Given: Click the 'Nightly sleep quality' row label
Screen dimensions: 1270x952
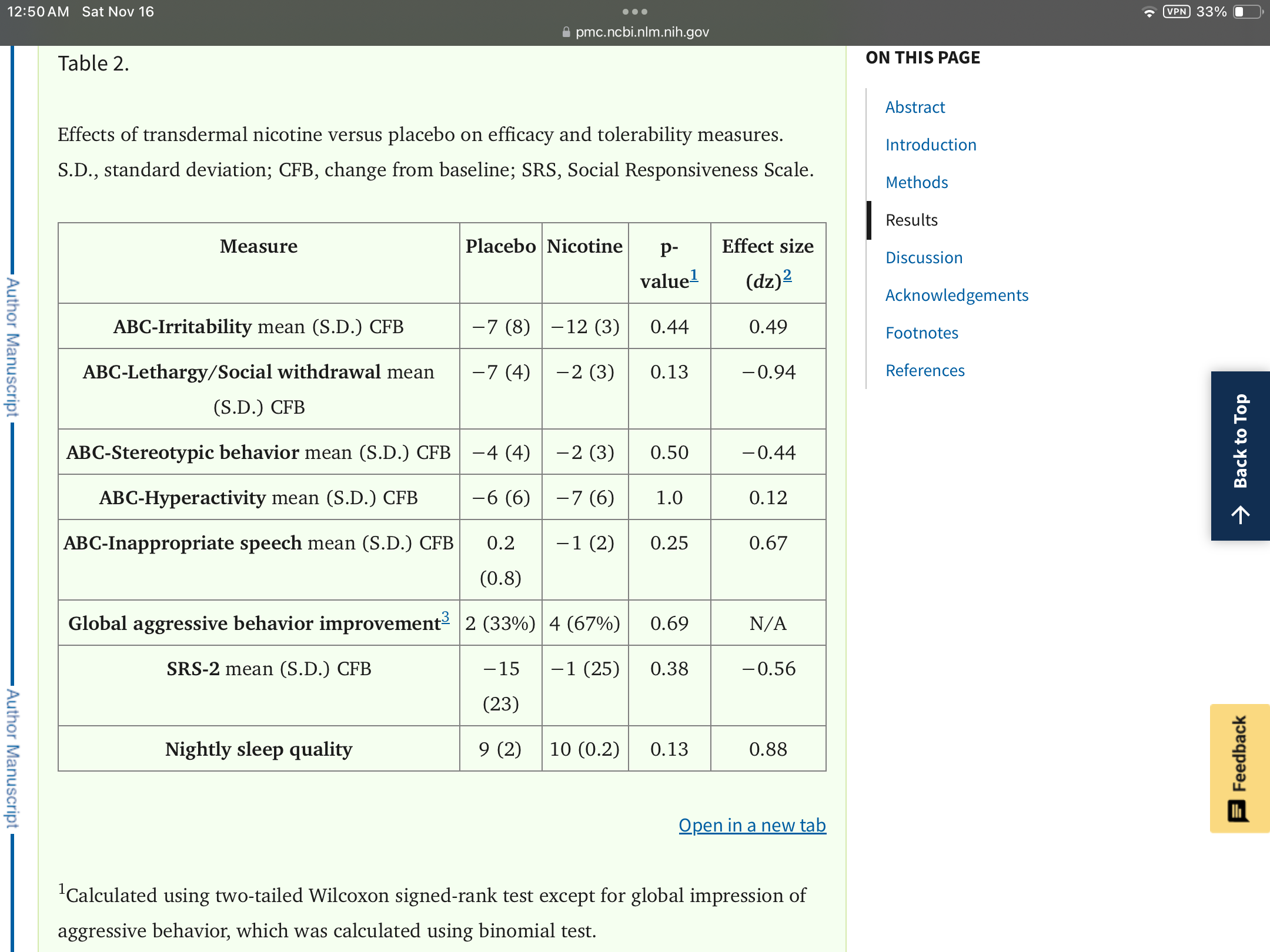Looking at the screenshot, I should click(x=259, y=749).
